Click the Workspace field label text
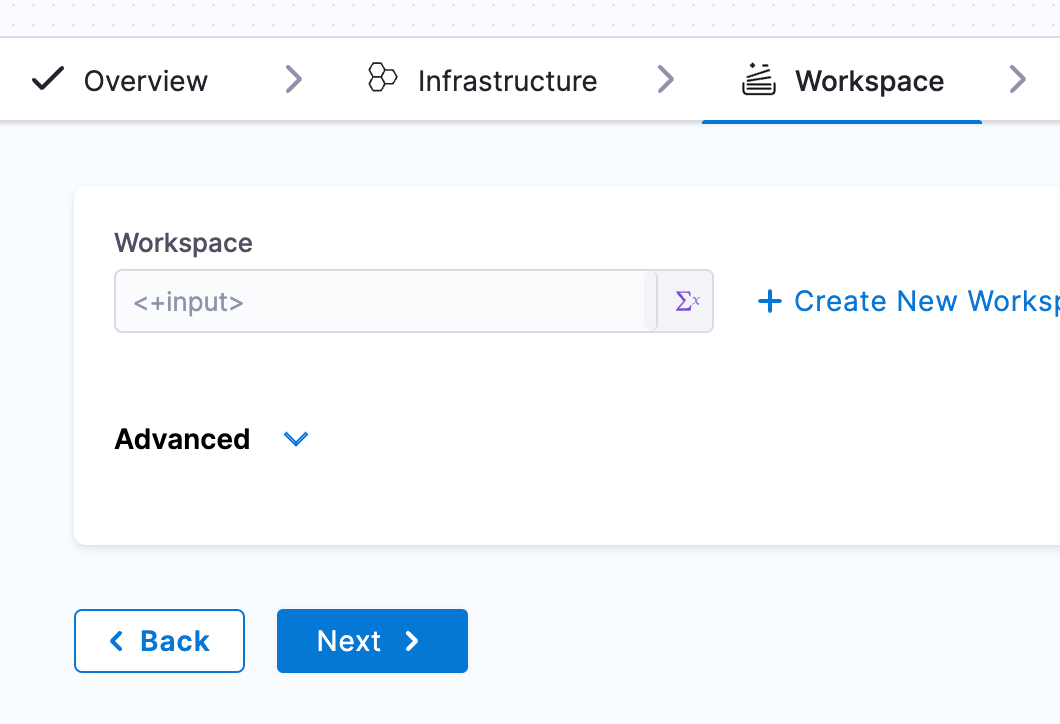 (183, 243)
